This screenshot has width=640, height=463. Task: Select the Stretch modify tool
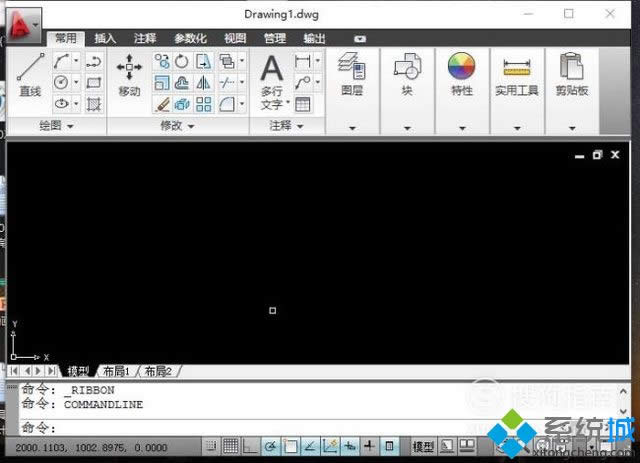click(203, 61)
